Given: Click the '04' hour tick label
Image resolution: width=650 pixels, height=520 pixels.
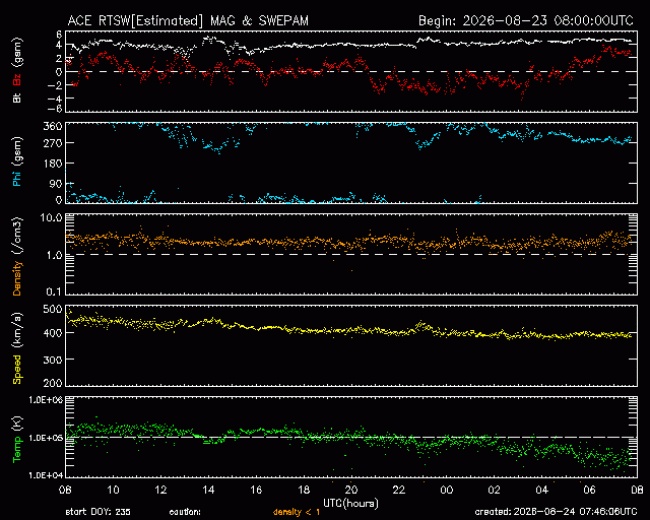Looking at the screenshot, I should point(542,490).
